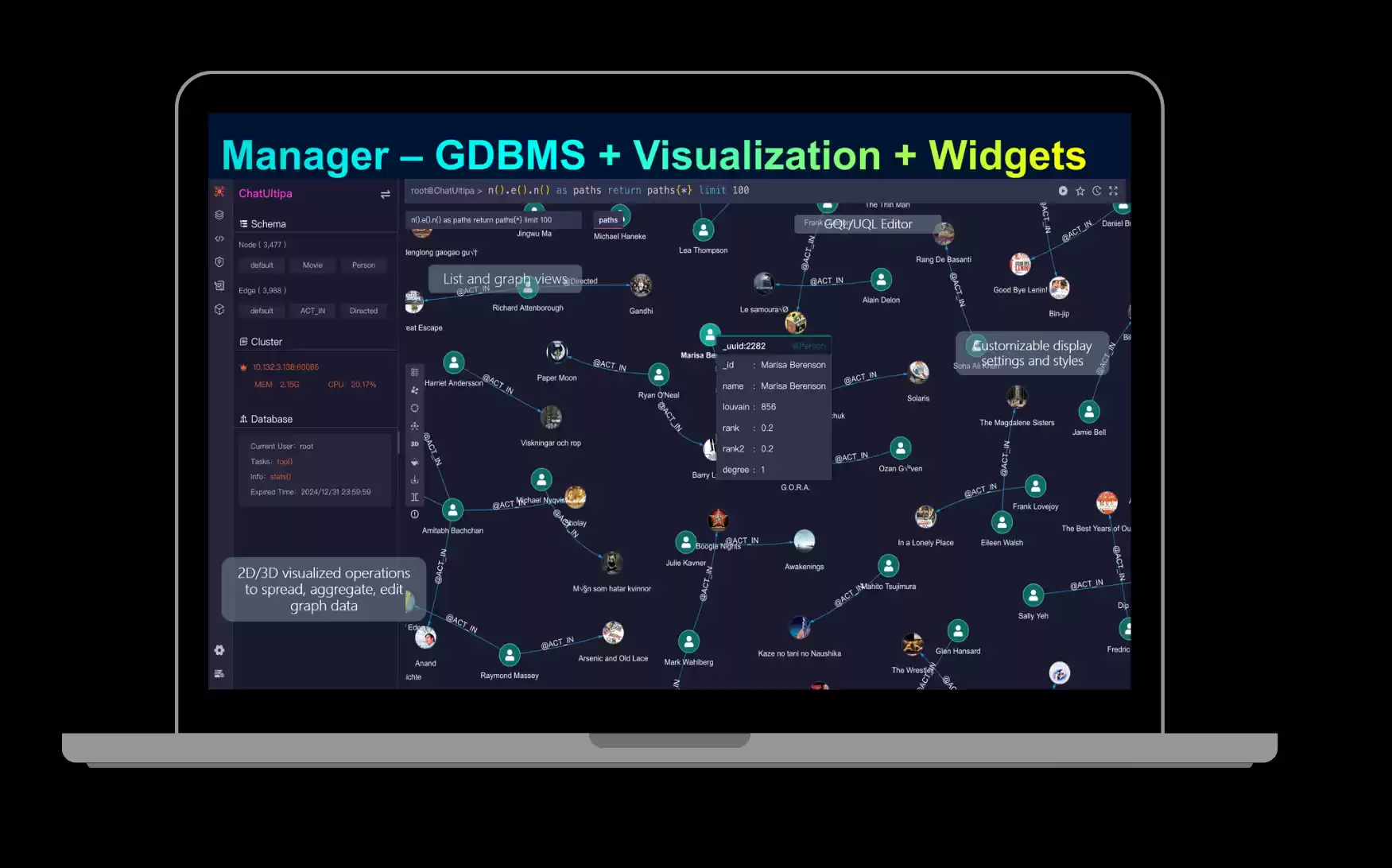Run the query with the play icon
Screen dimensions: 1392x868
[x=1063, y=191]
